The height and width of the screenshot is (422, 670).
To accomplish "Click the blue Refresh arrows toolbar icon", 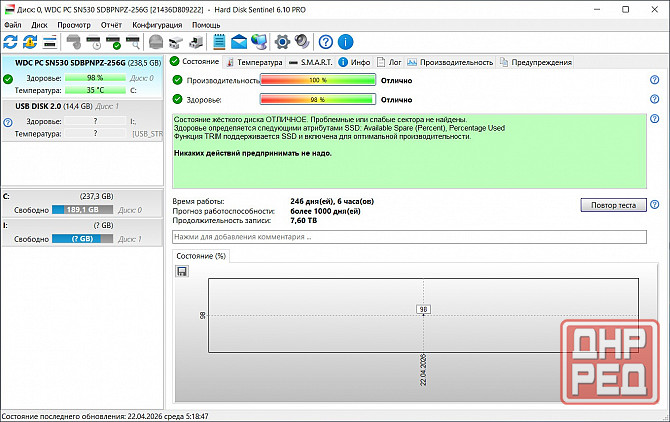I will click(x=10, y=41).
